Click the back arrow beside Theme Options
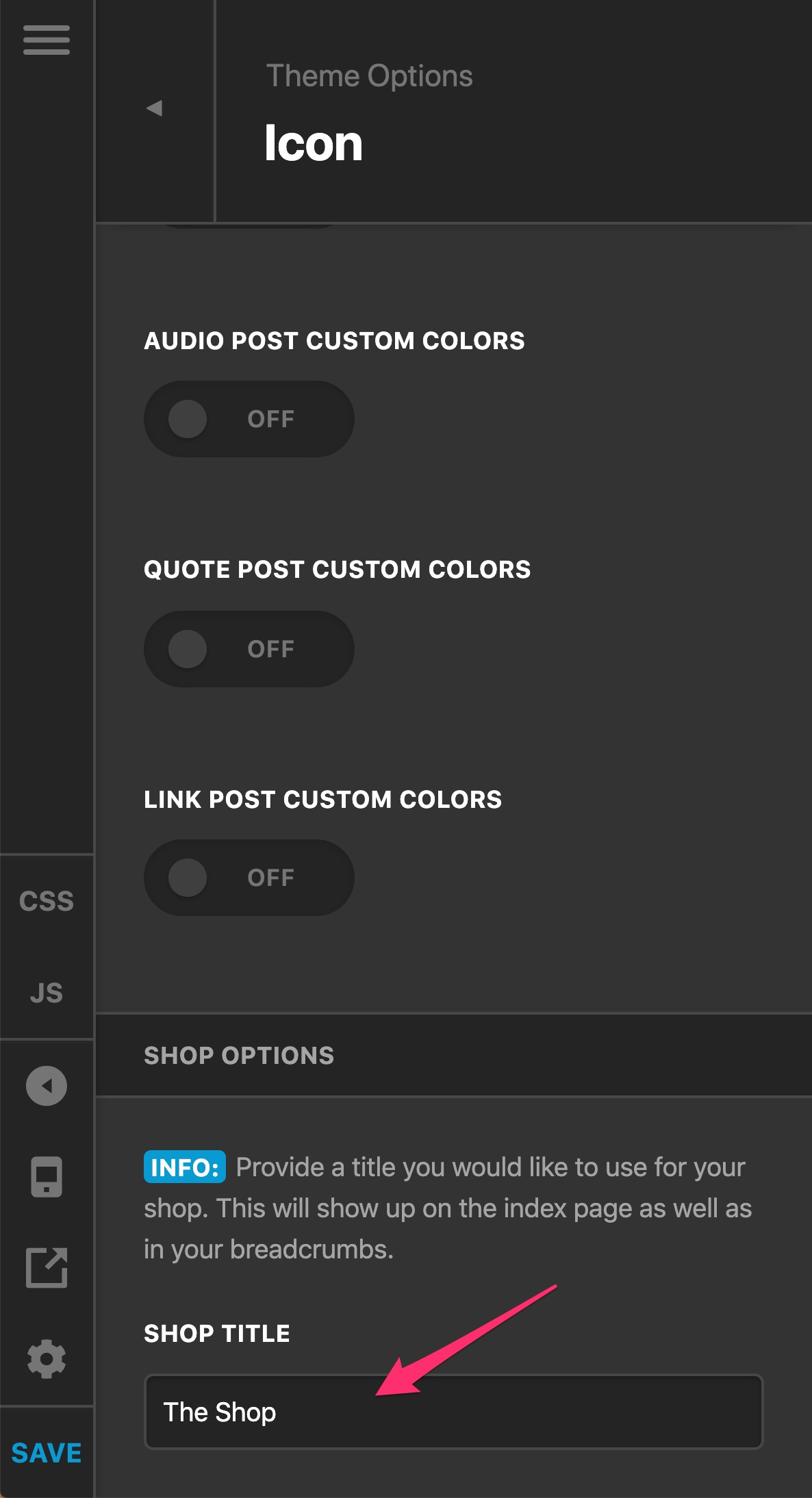This screenshot has width=812, height=1498. 155,108
